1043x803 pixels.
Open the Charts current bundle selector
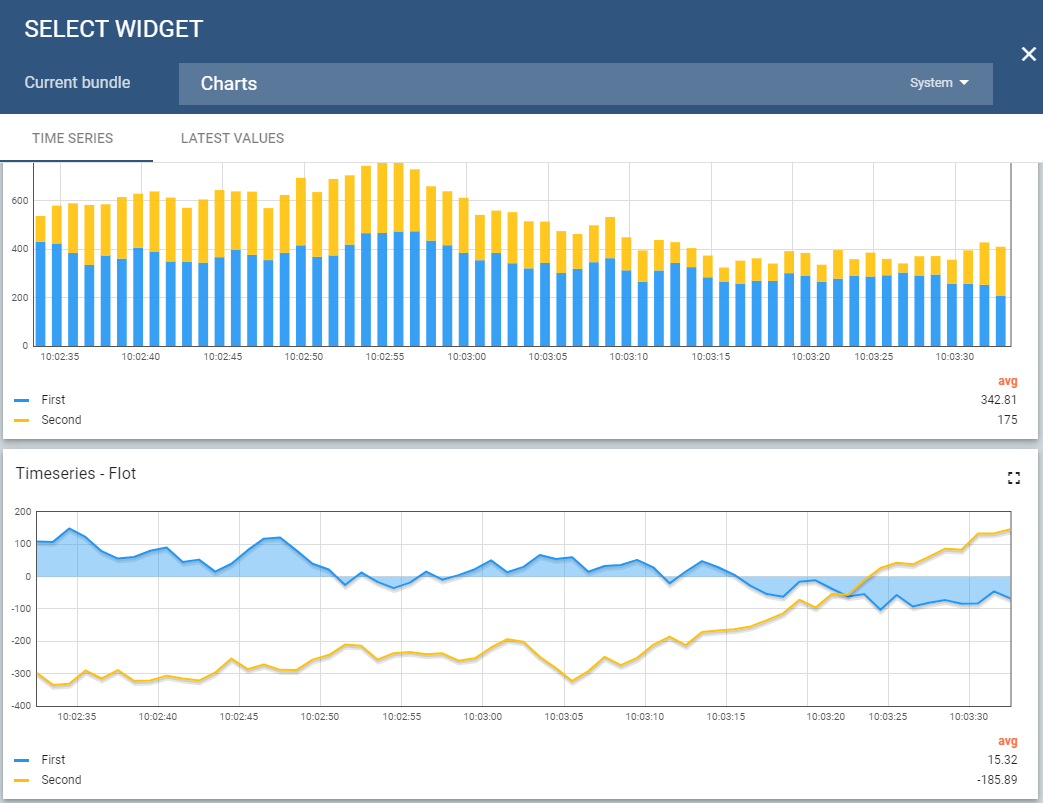[540, 84]
